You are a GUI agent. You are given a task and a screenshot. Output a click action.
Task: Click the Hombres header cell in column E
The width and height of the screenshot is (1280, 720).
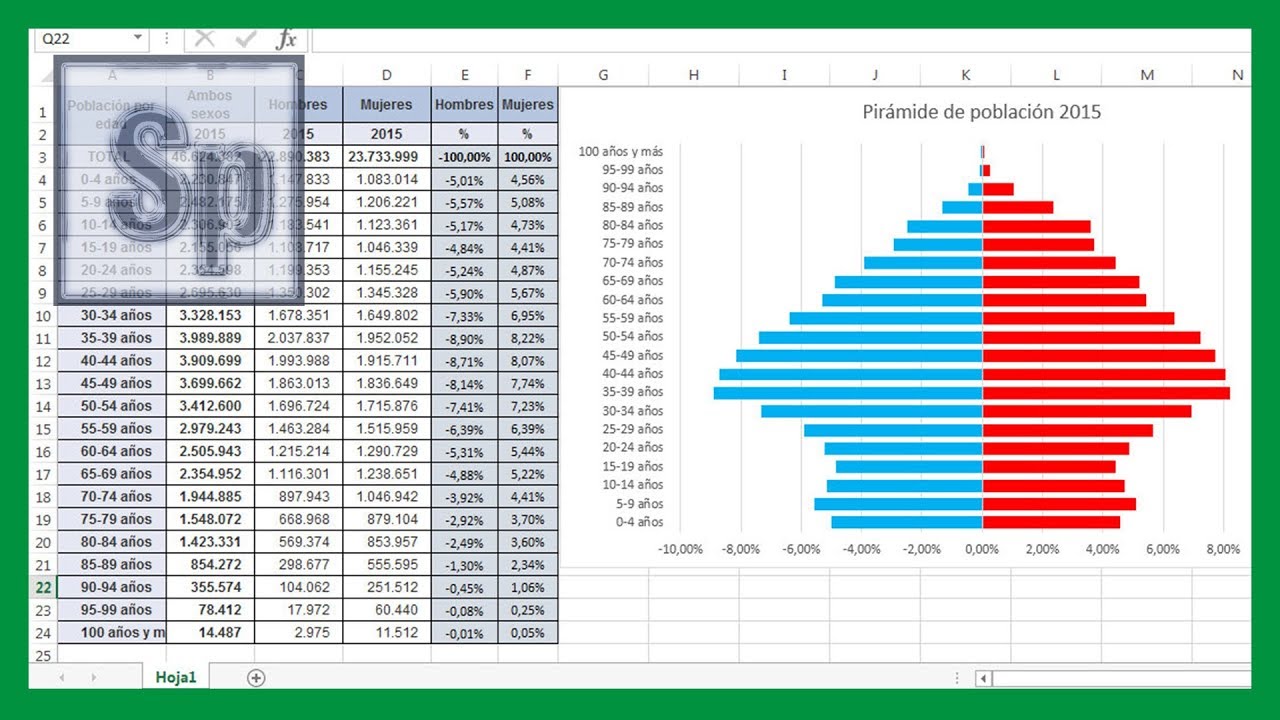(464, 104)
